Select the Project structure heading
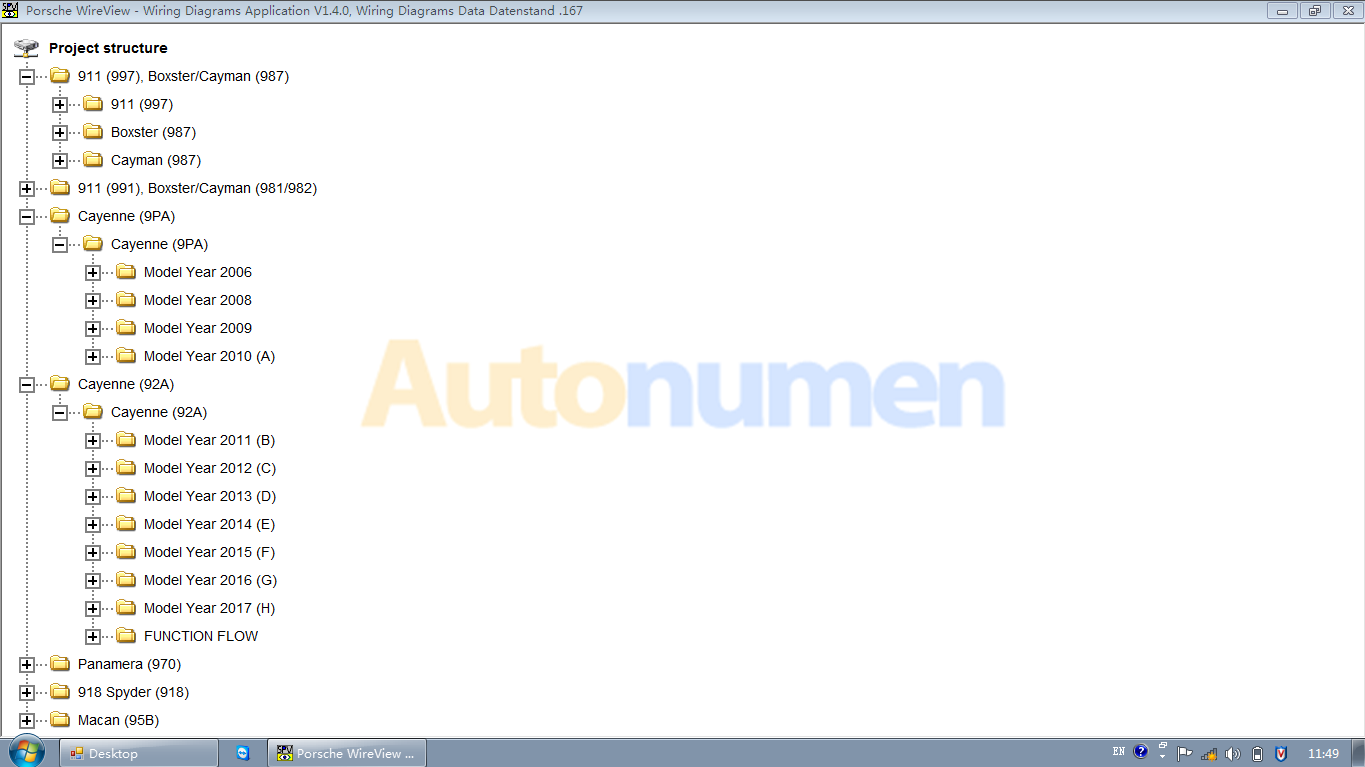Viewport: 1365px width, 767px height. pyautogui.click(x=108, y=48)
